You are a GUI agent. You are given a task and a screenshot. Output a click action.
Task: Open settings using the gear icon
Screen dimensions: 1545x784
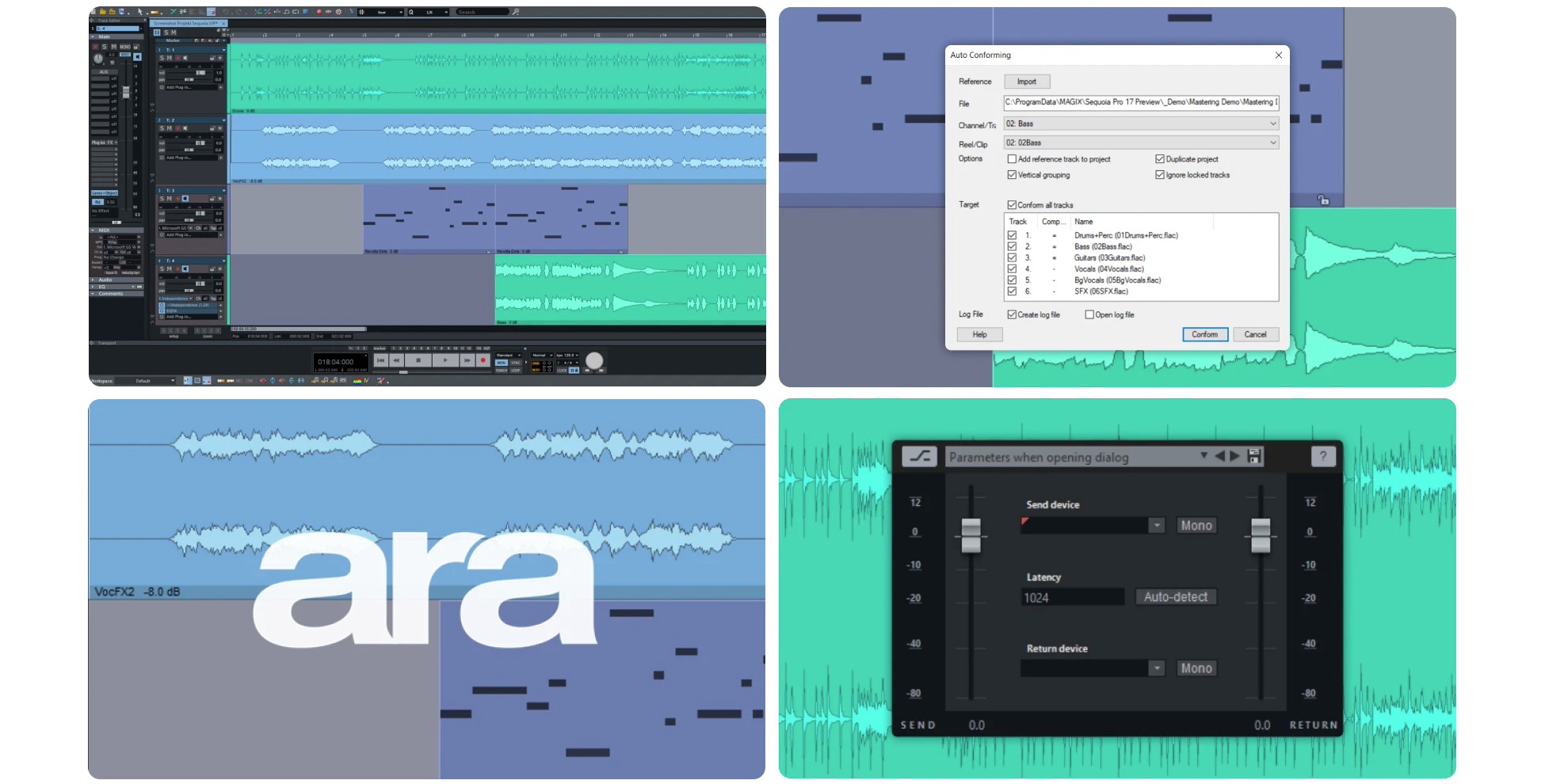pyautogui.click(x=338, y=12)
